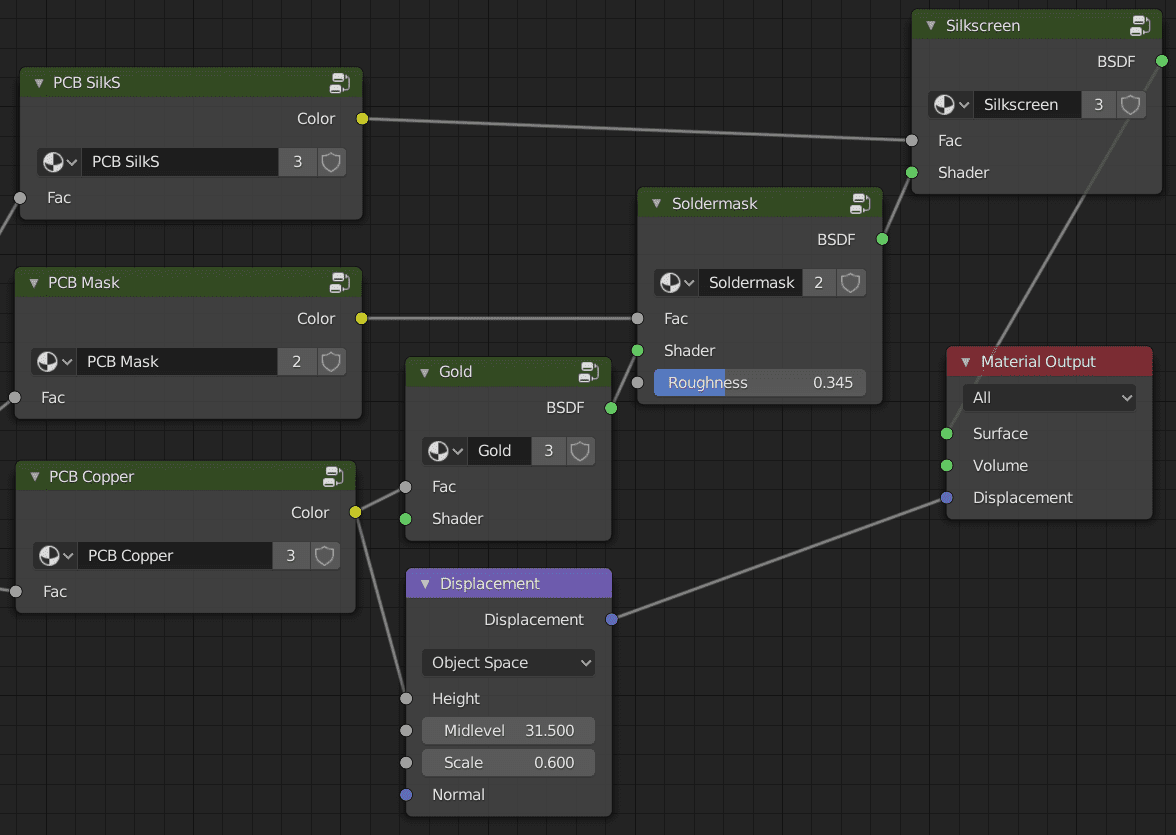Viewport: 1176px width, 835px height.
Task: Collapse the Gold node
Action: 424,372
